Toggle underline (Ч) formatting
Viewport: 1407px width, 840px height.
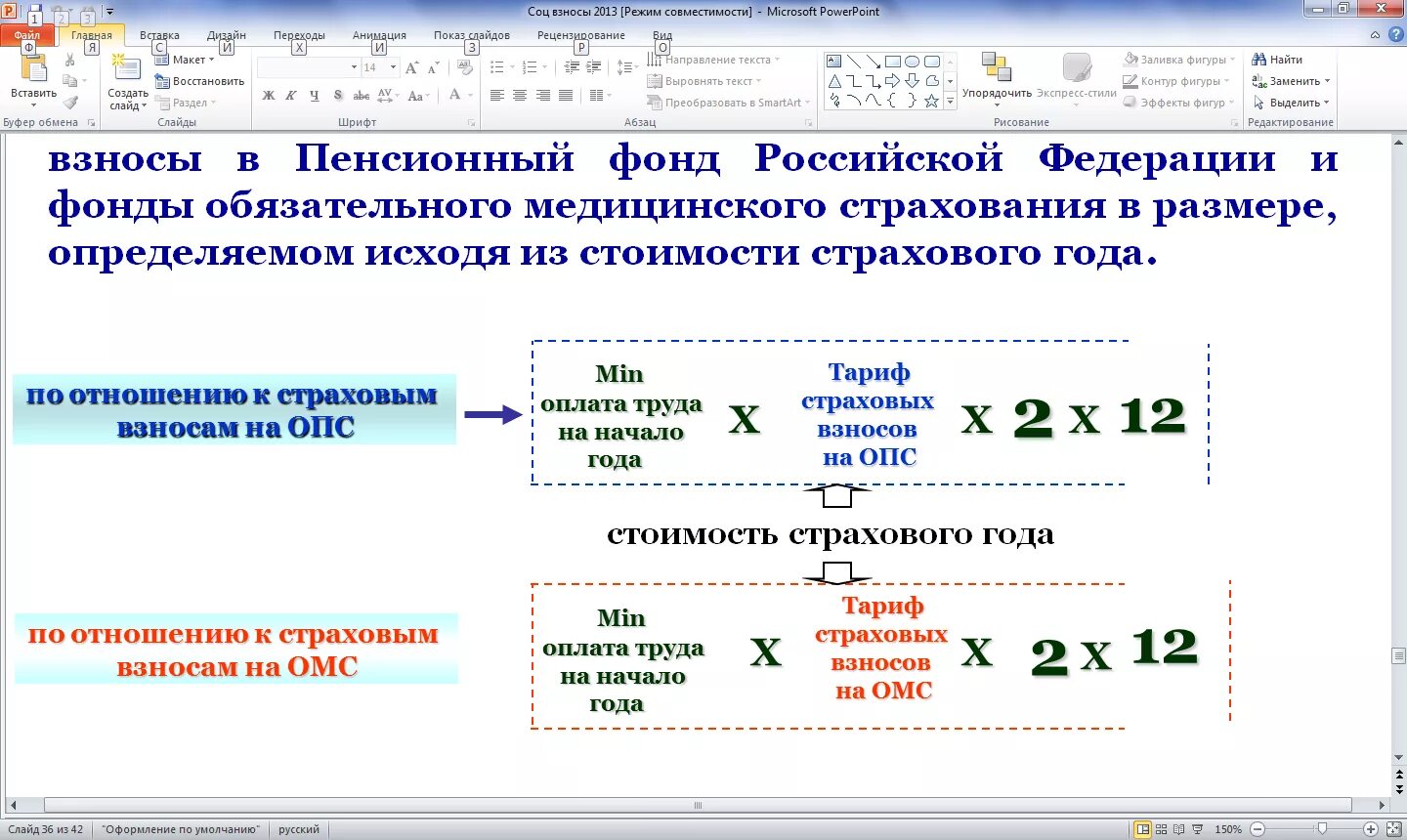pyautogui.click(x=314, y=95)
